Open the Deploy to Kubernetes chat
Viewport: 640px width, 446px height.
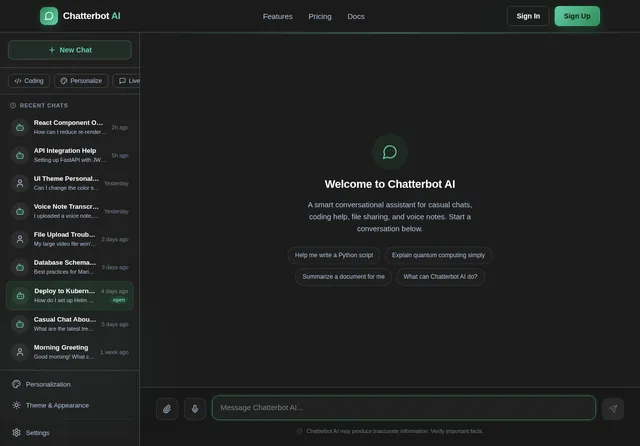(x=70, y=295)
